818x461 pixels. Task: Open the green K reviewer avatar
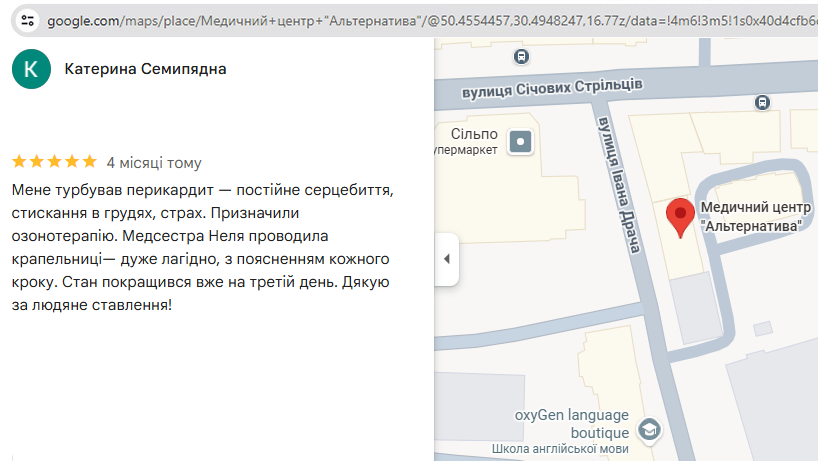pos(30,69)
